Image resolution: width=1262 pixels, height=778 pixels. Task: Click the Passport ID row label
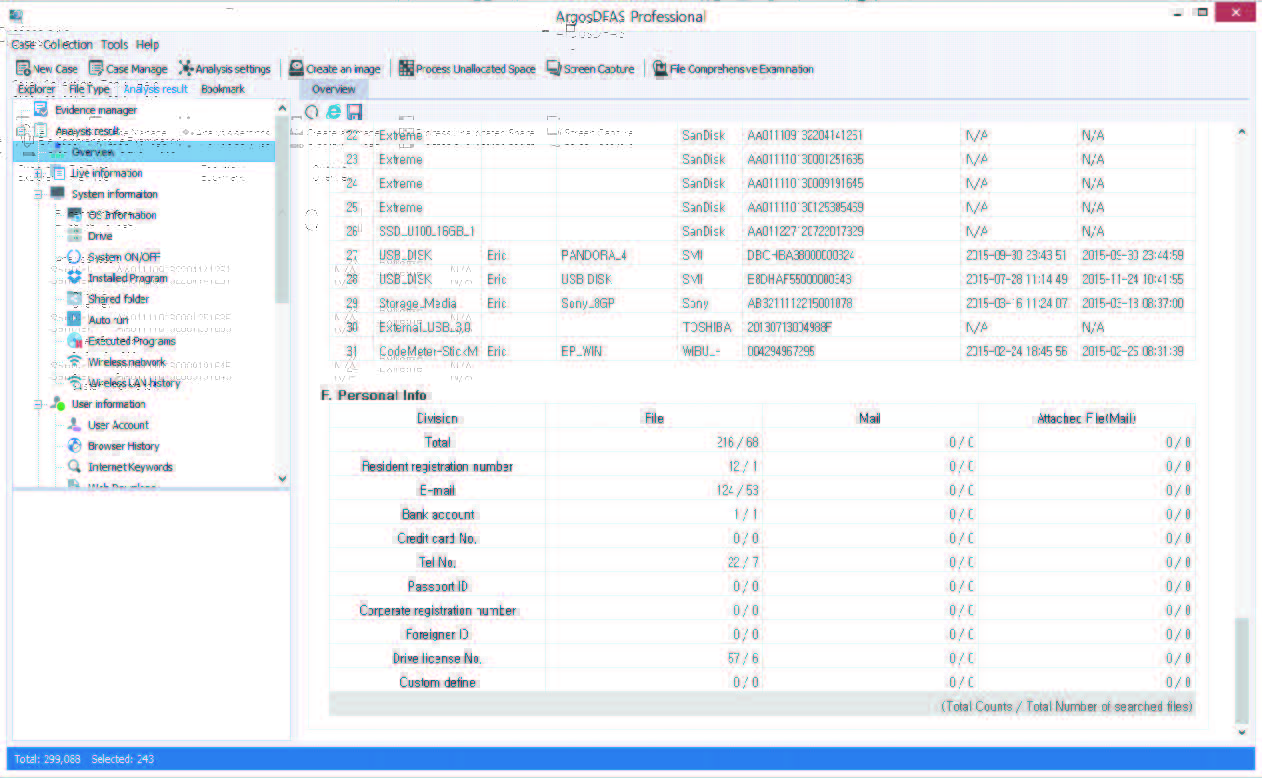438,586
